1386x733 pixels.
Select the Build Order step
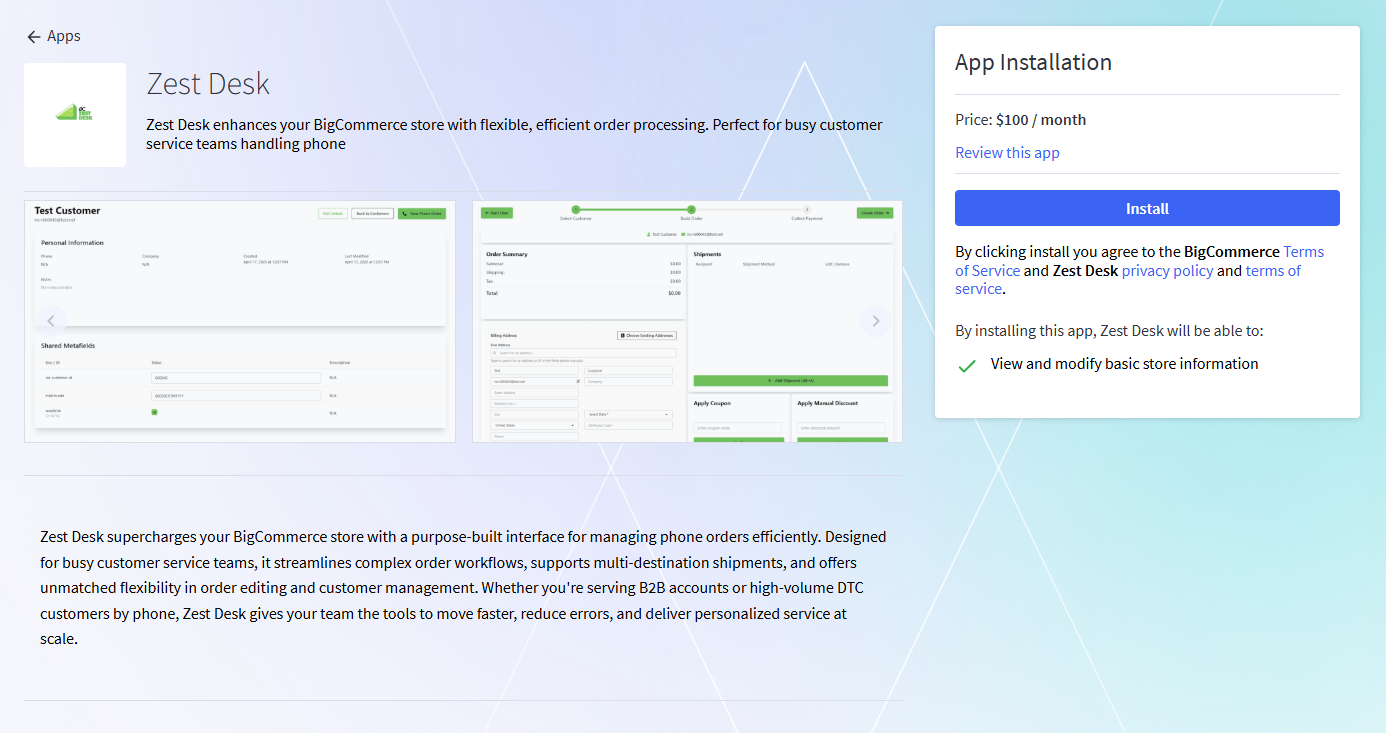691,210
